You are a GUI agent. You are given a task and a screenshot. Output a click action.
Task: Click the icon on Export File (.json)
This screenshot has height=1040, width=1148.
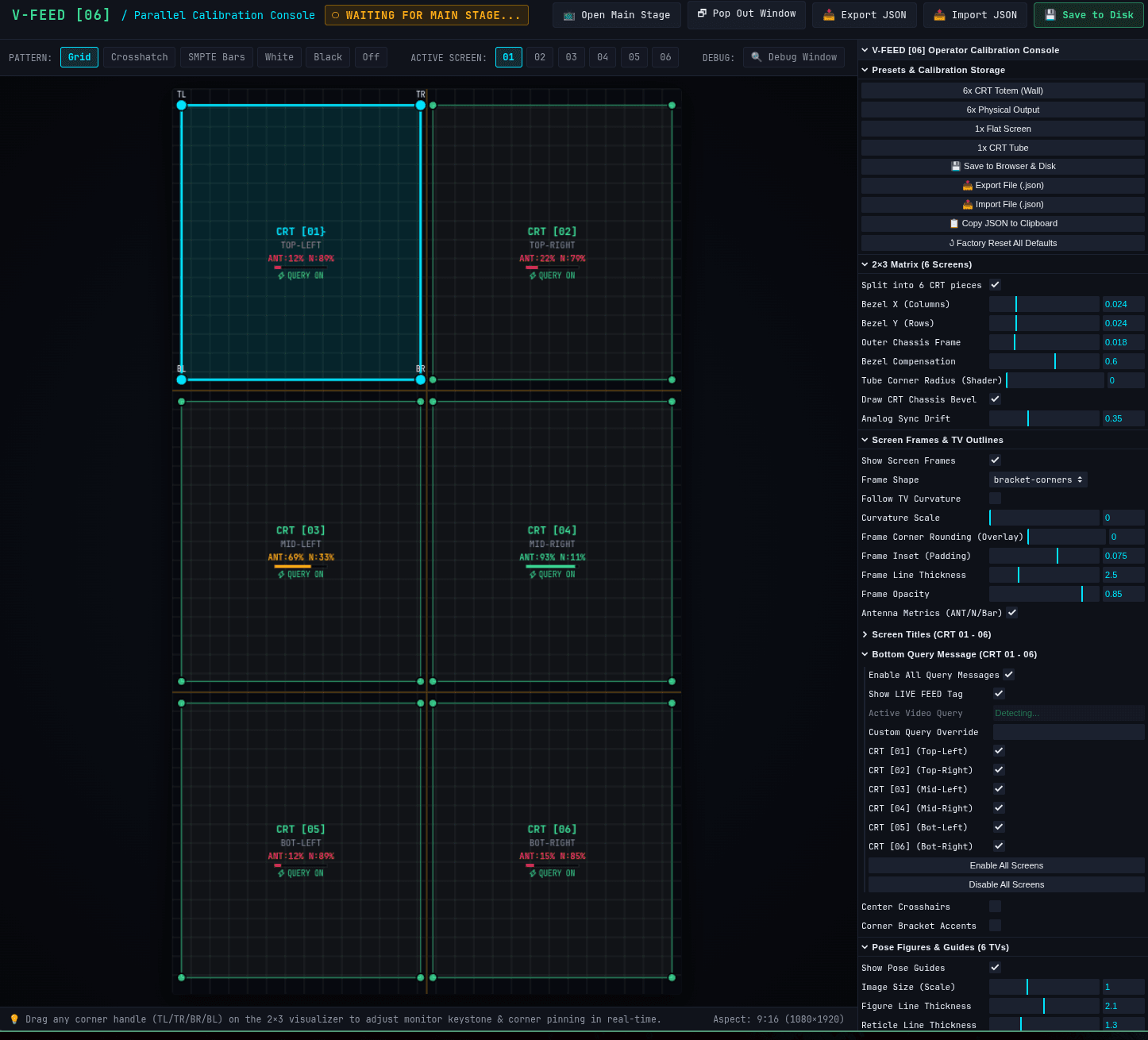pos(968,186)
